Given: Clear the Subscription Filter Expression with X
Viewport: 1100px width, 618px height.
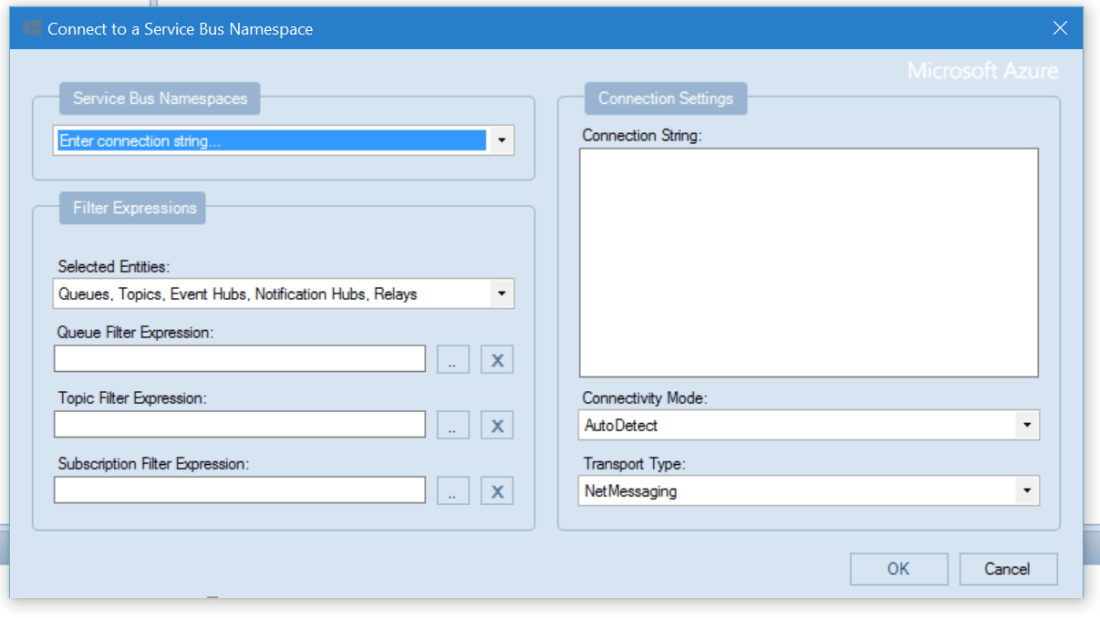Looking at the screenshot, I should coord(497,491).
